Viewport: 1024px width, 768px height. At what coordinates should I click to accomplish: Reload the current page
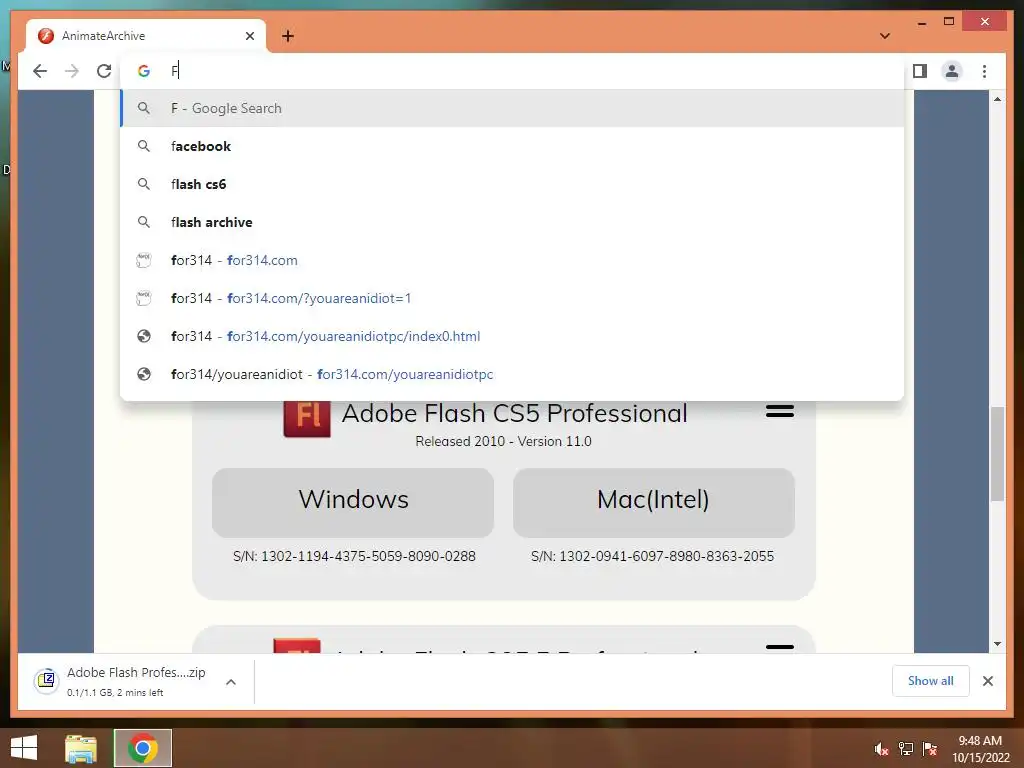(104, 71)
